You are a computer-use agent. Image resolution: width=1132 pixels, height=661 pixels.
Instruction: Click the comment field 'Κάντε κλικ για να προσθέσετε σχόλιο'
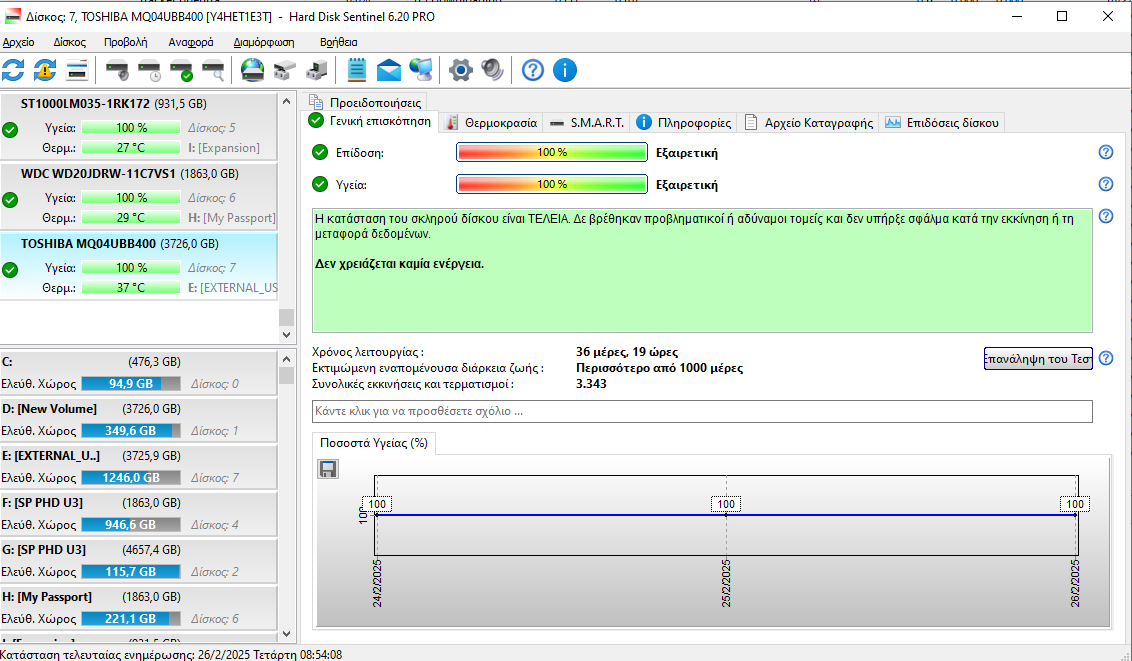tap(702, 411)
